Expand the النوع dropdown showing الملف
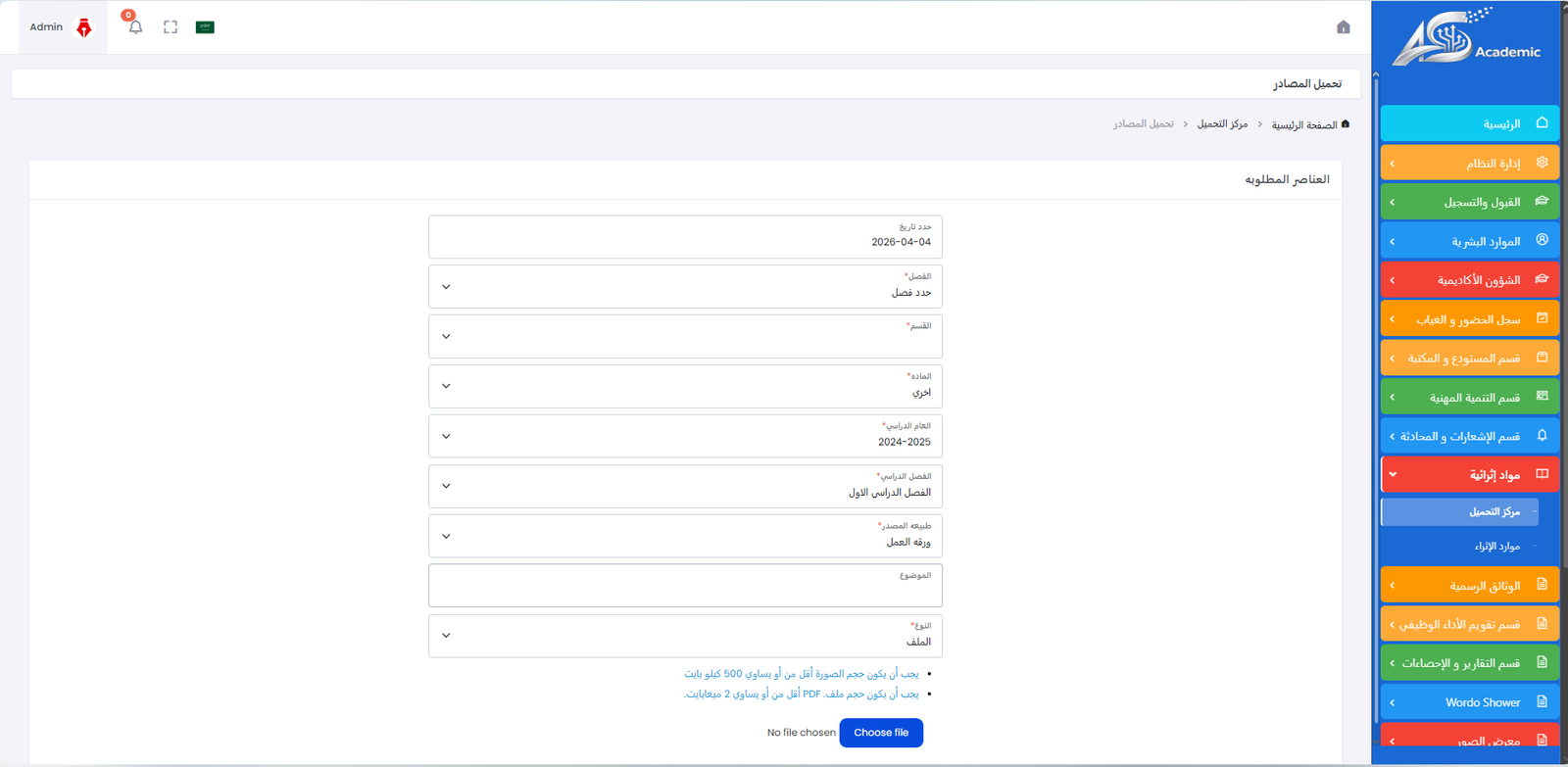 [x=685, y=636]
